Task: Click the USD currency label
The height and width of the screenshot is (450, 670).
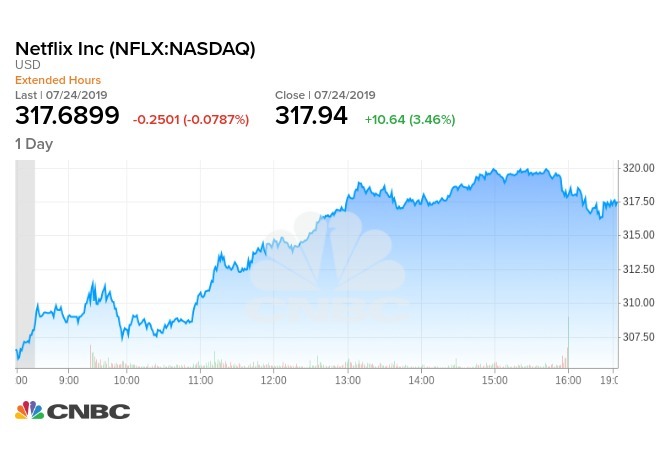Action: pyautogui.click(x=27, y=65)
